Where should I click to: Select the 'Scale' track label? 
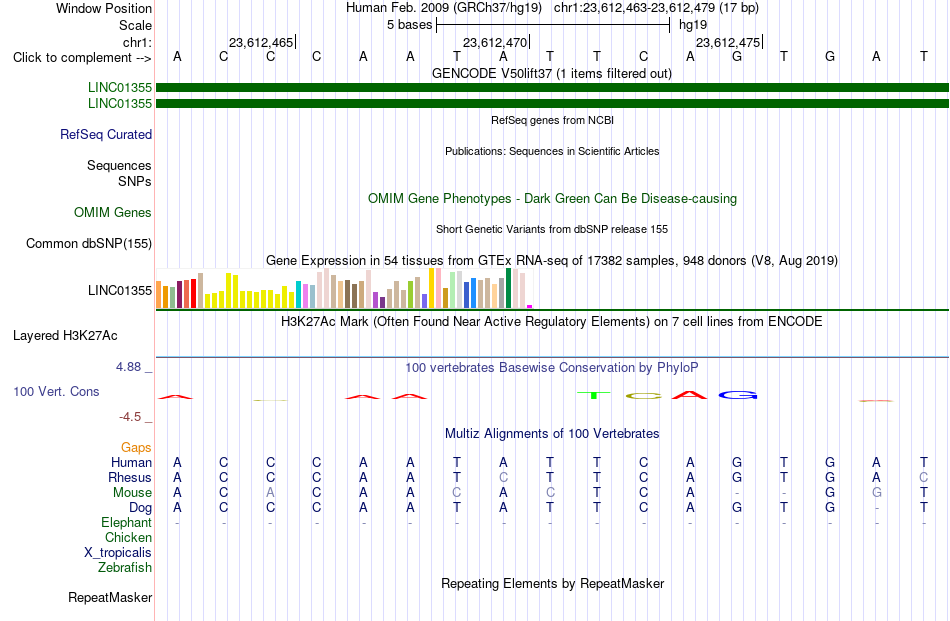pyautogui.click(x=135, y=25)
